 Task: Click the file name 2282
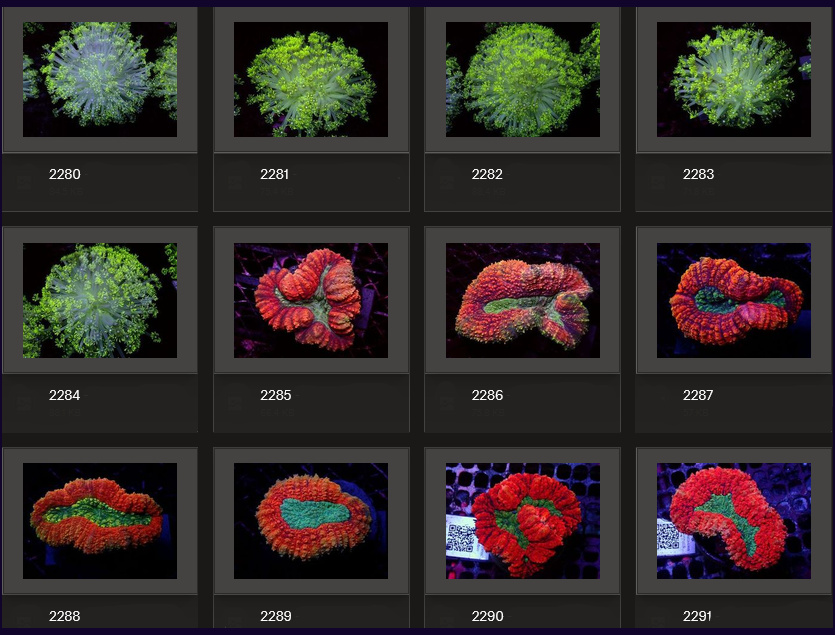[x=487, y=174]
